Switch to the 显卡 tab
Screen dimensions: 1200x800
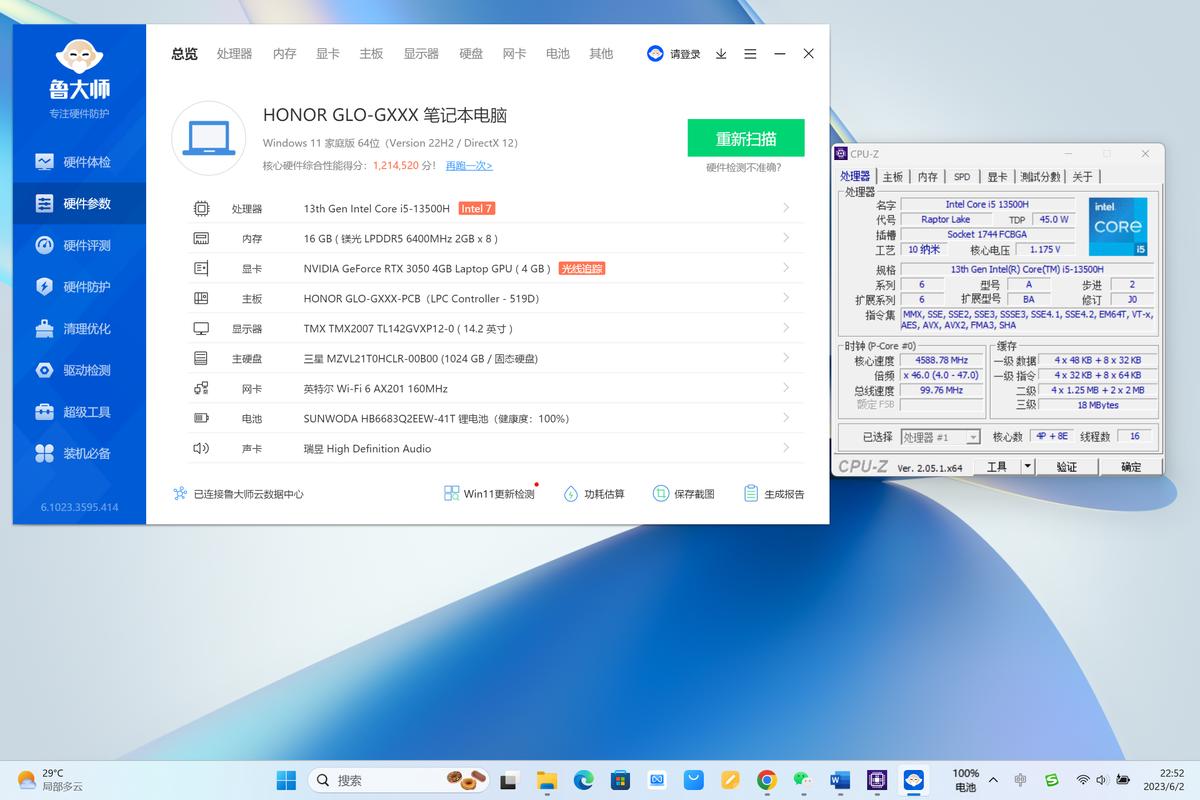(328, 54)
